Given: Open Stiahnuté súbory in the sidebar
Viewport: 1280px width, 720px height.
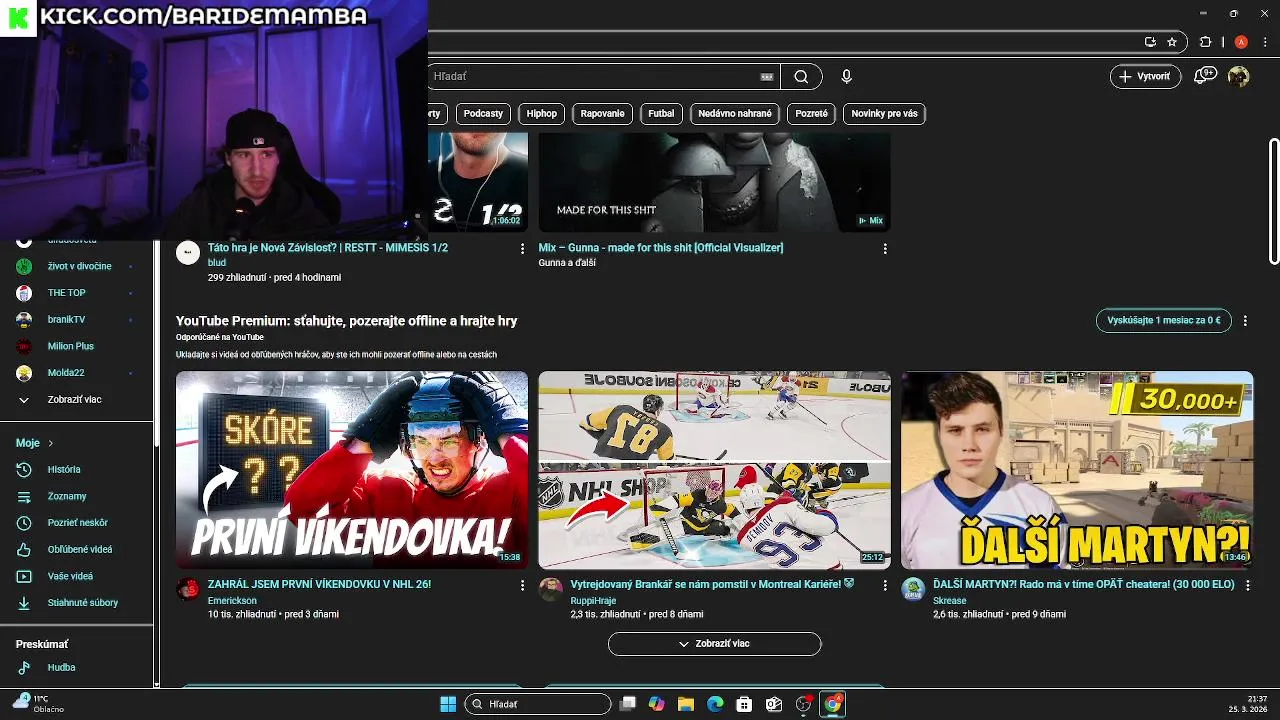Looking at the screenshot, I should (x=75, y=603).
